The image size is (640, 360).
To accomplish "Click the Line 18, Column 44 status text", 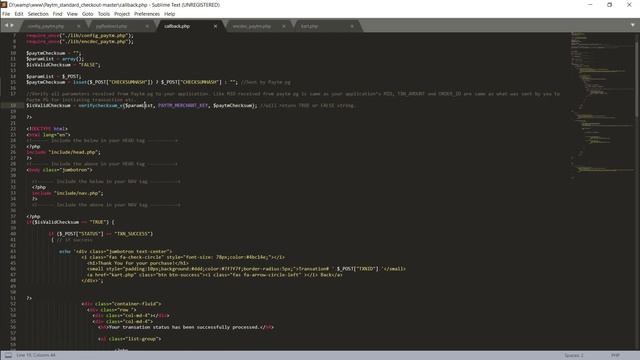I will 36,356.
